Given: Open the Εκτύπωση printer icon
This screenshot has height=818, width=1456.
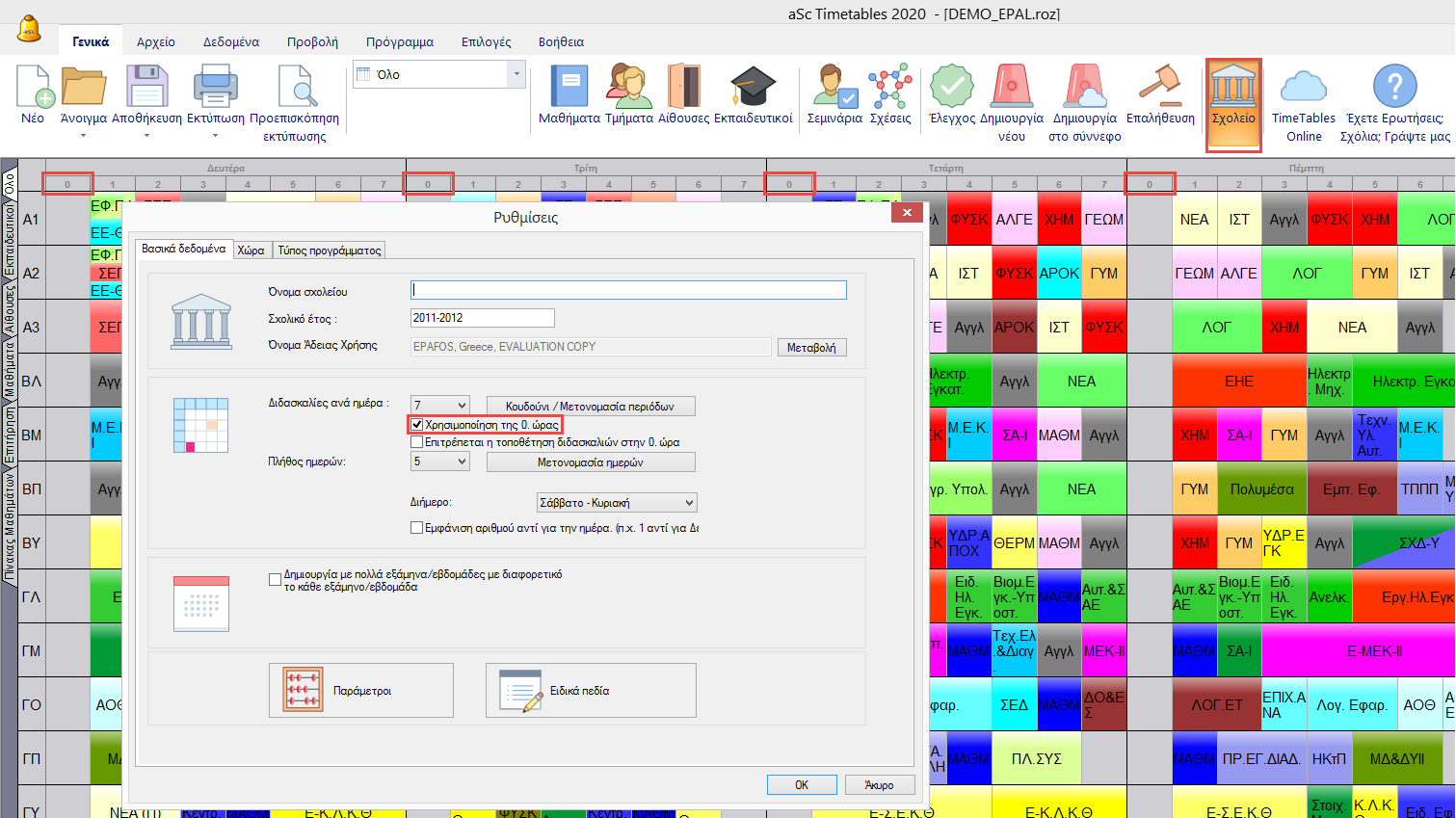Looking at the screenshot, I should click(215, 87).
